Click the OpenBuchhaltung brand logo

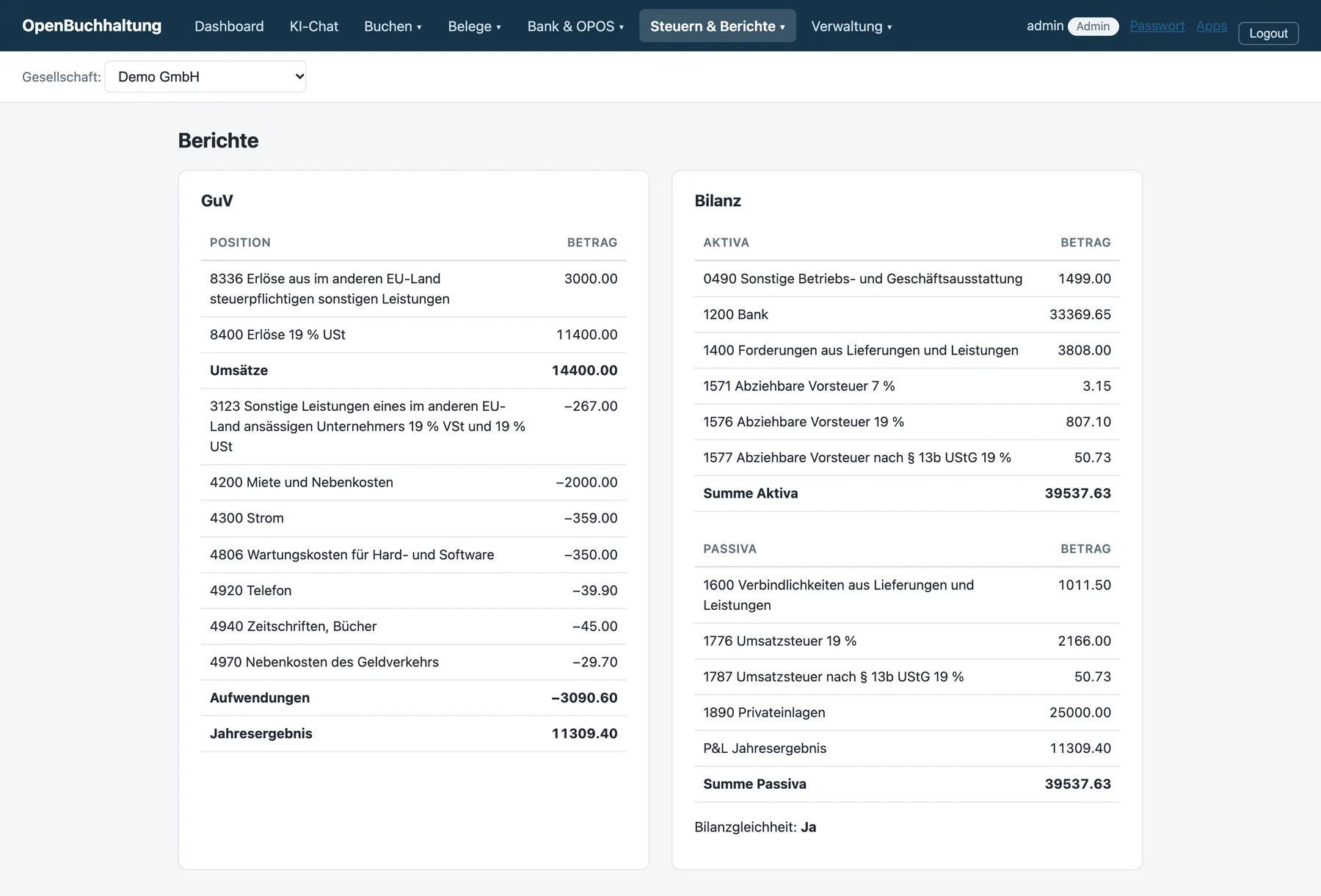coord(92,26)
